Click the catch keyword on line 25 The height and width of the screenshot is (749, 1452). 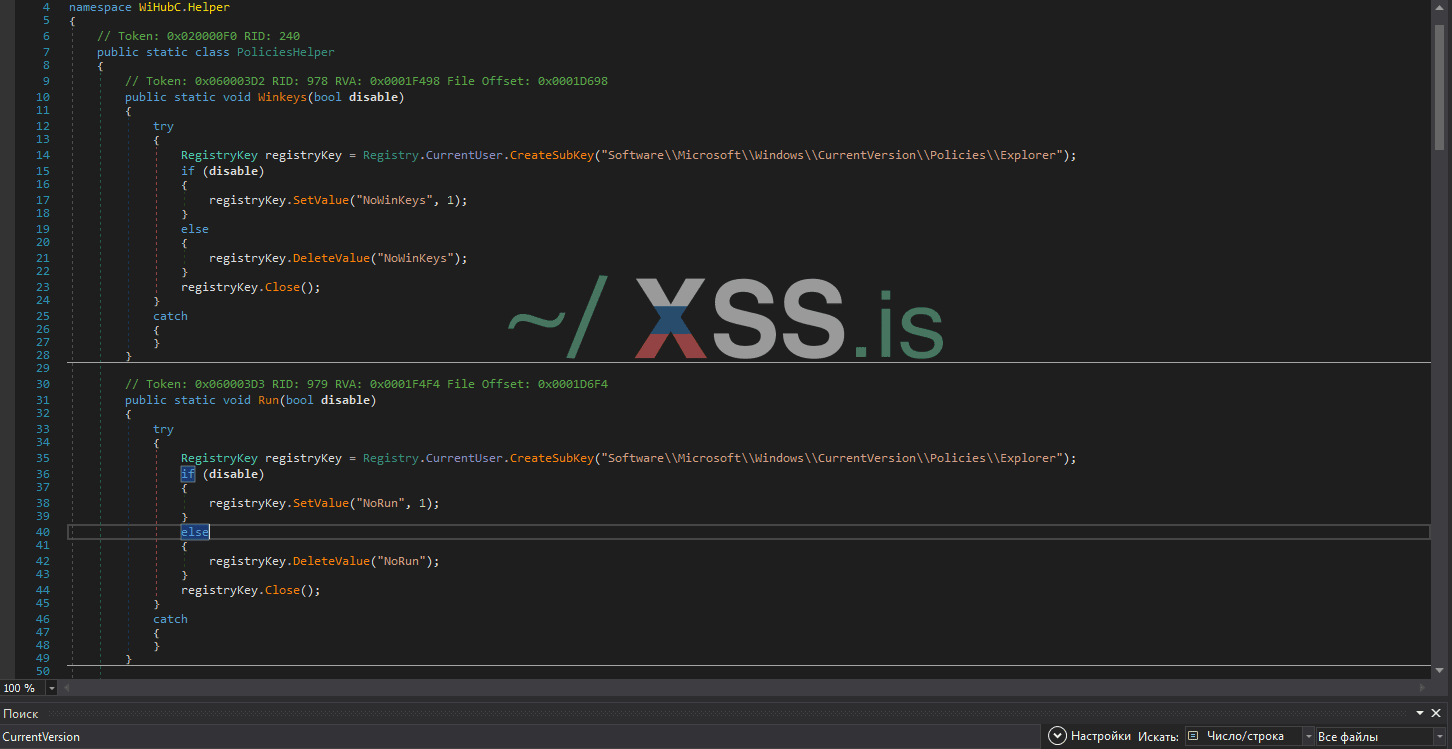click(x=170, y=316)
